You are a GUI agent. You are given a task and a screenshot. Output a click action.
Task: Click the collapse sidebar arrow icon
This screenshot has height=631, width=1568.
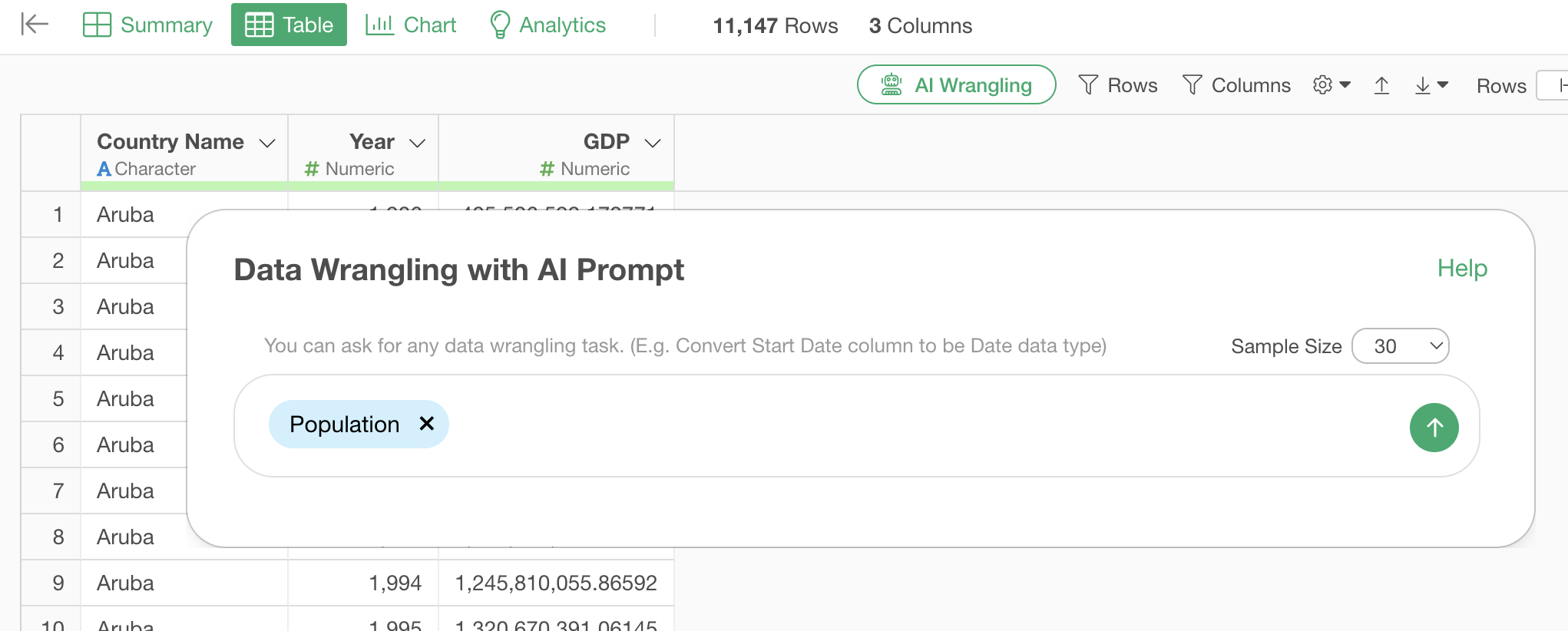coord(35,25)
